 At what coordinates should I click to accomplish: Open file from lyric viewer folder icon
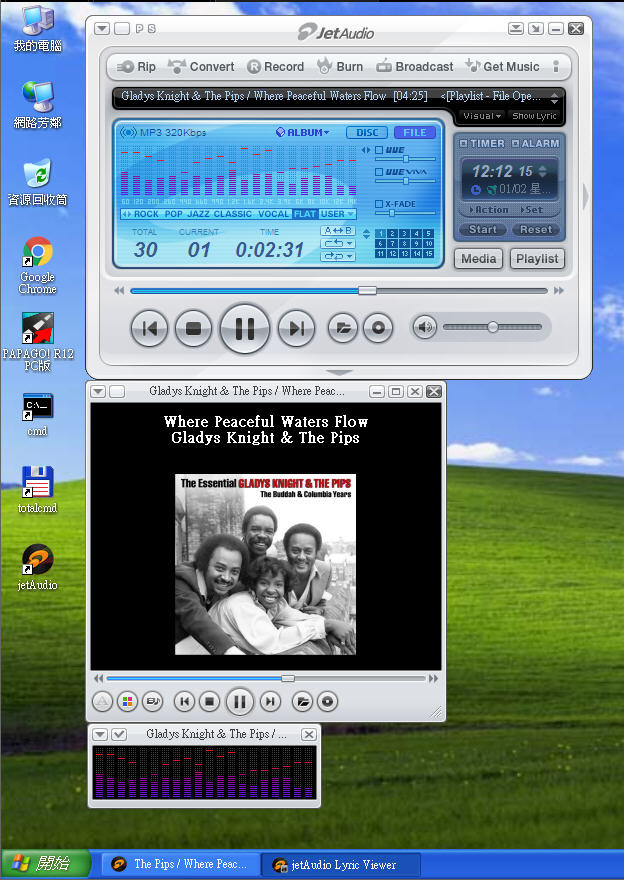click(302, 702)
